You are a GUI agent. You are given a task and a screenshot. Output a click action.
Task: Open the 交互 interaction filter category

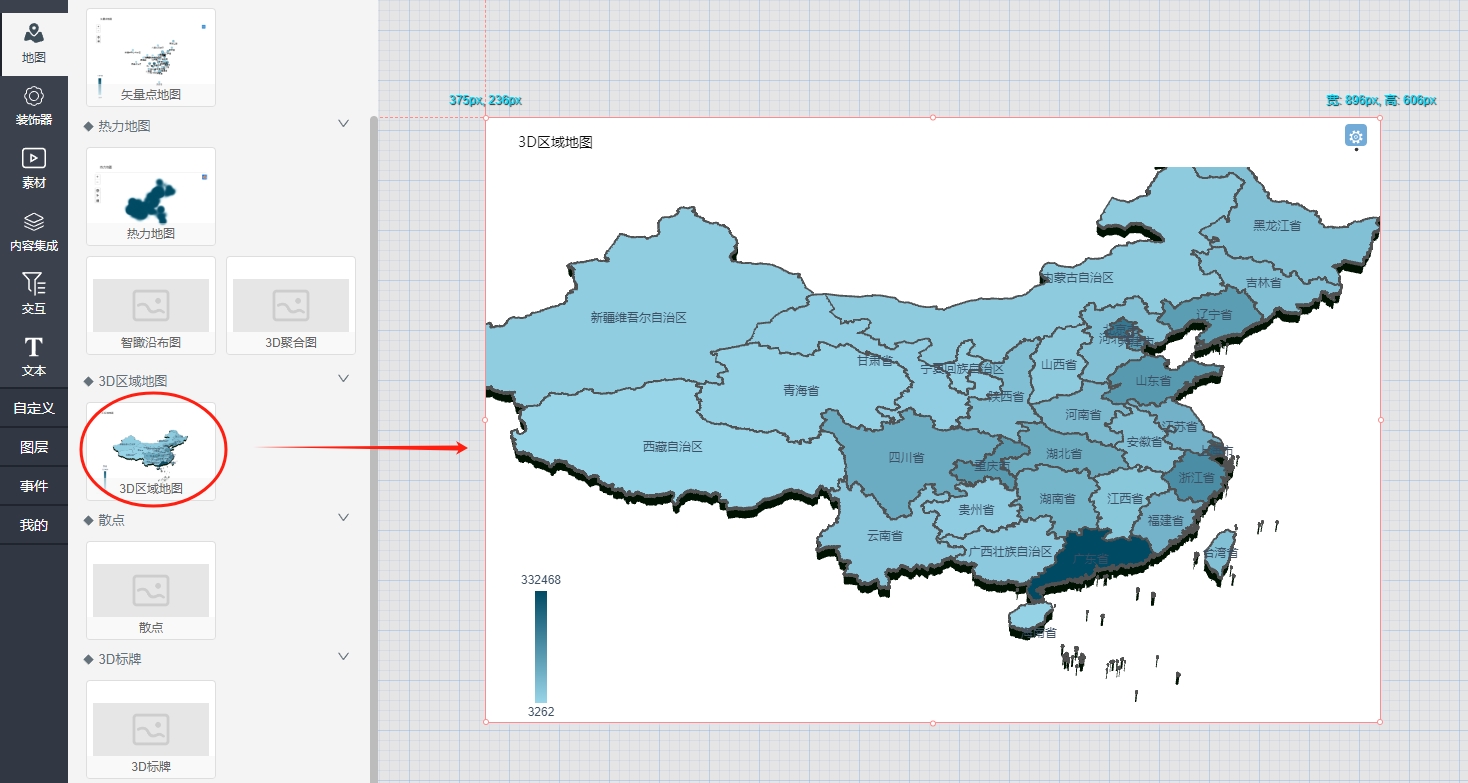(34, 295)
